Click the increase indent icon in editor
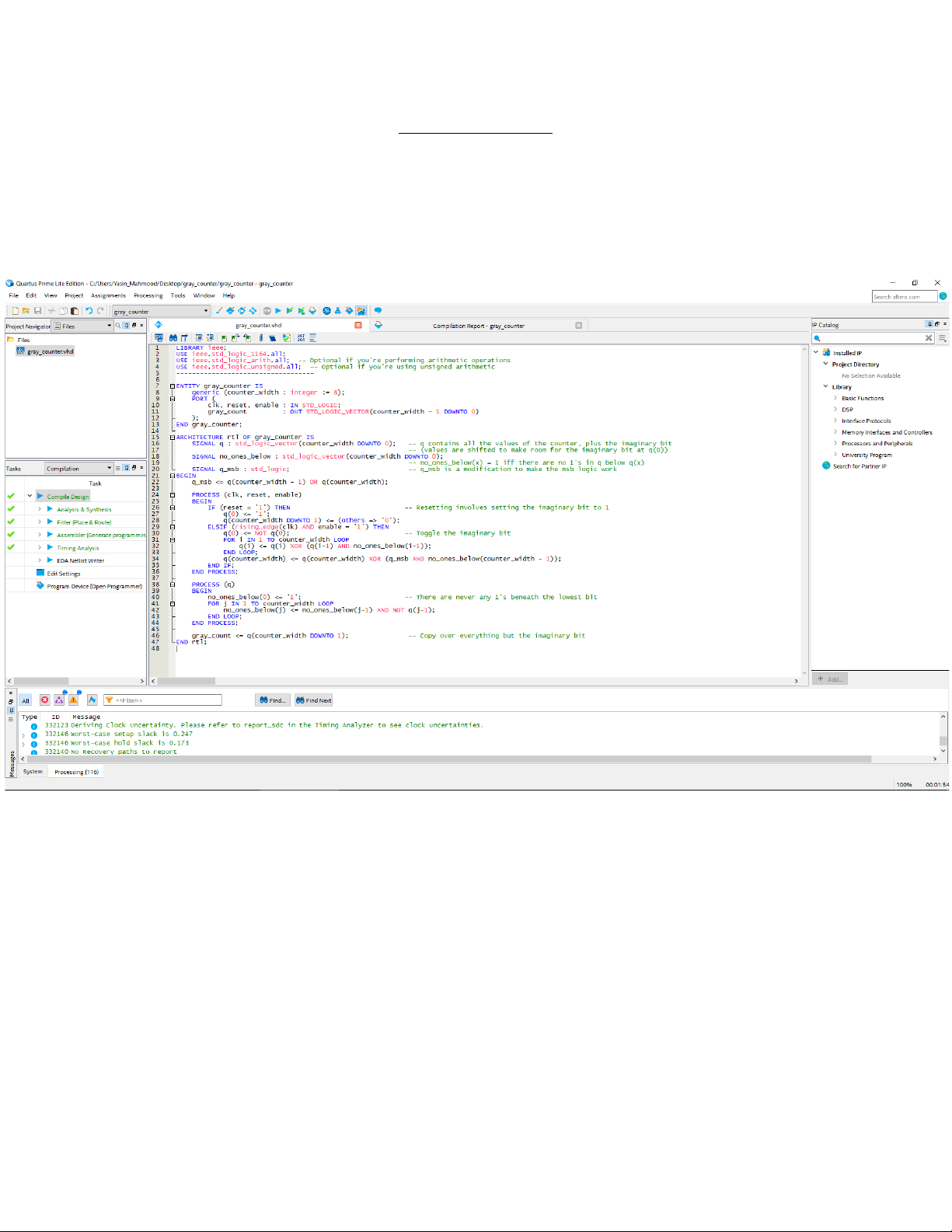The width and height of the screenshot is (952, 1232). (199, 338)
